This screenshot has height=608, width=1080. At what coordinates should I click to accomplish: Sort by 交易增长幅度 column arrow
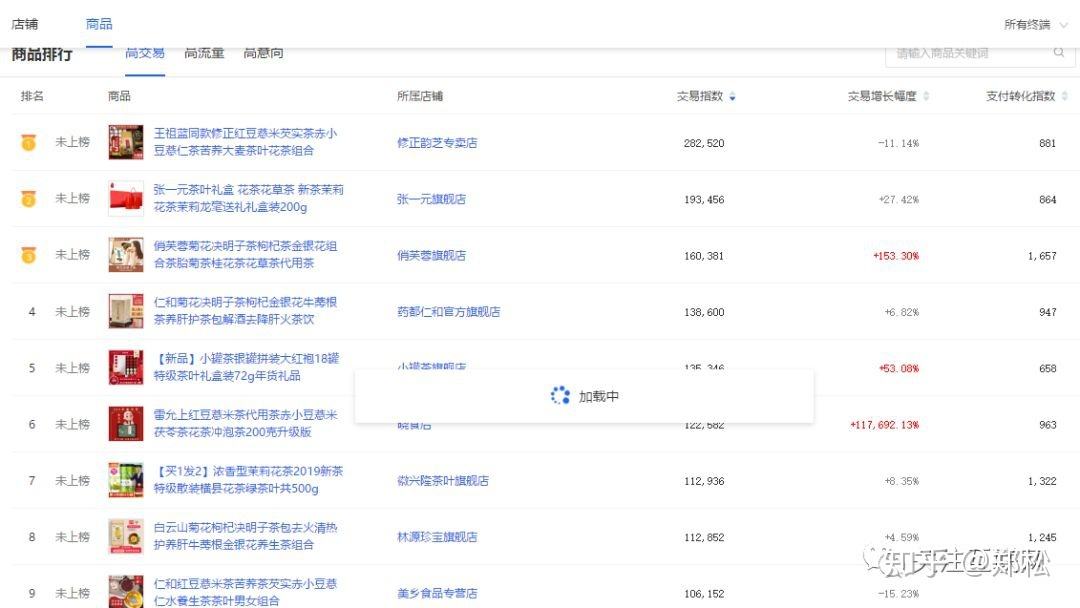click(x=926, y=96)
